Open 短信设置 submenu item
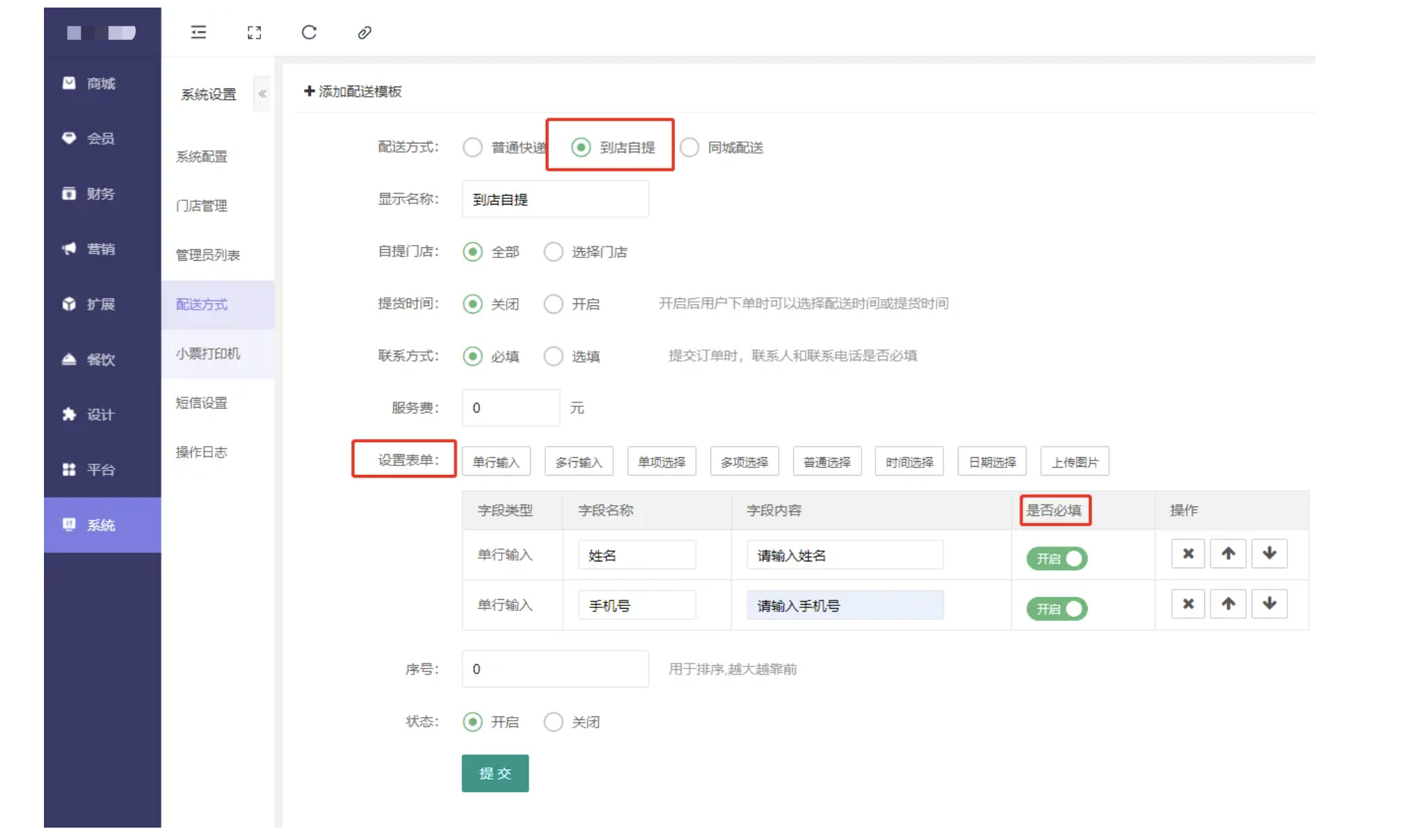 (218, 403)
